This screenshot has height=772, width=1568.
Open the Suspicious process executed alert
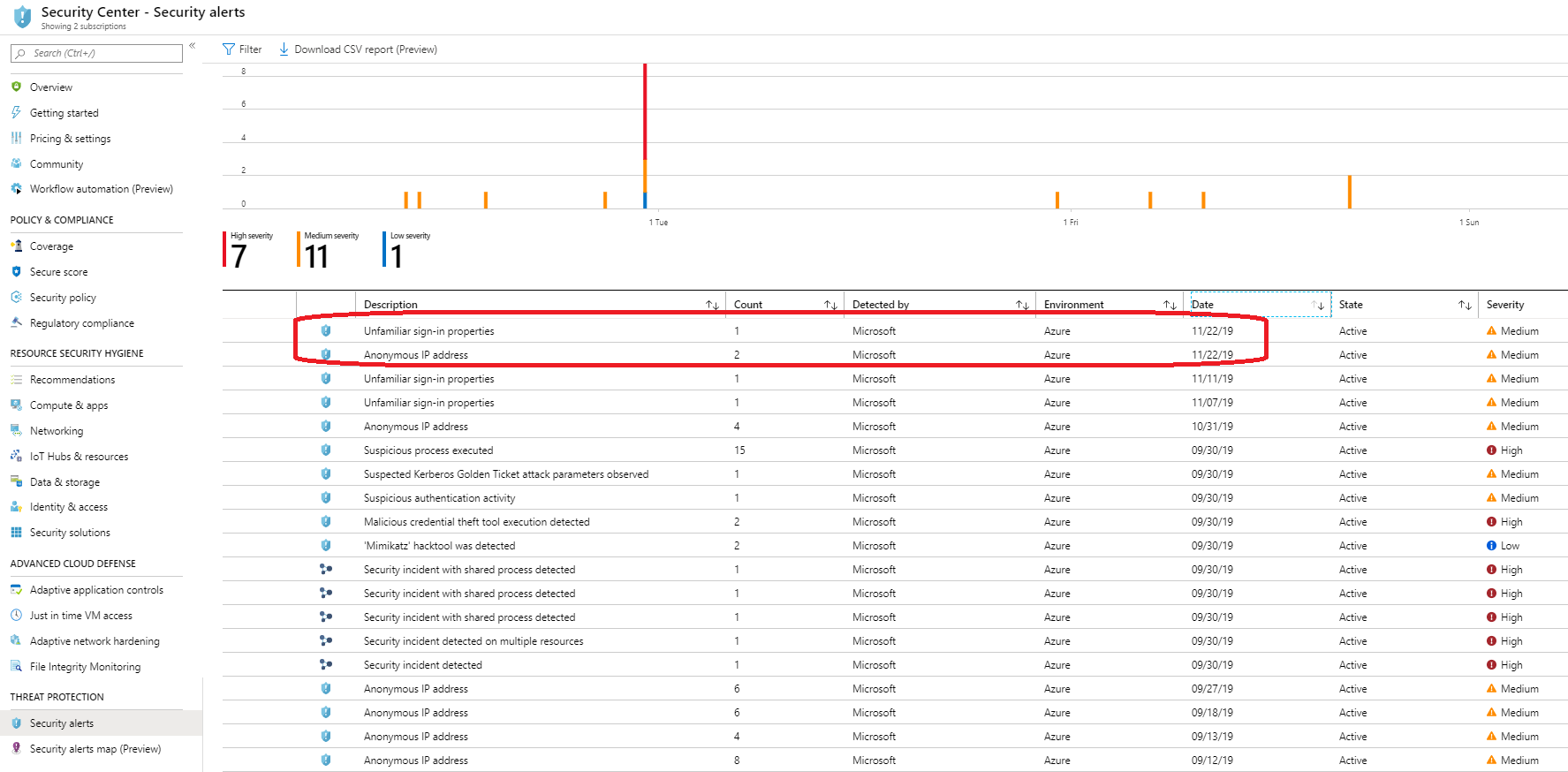(x=428, y=450)
